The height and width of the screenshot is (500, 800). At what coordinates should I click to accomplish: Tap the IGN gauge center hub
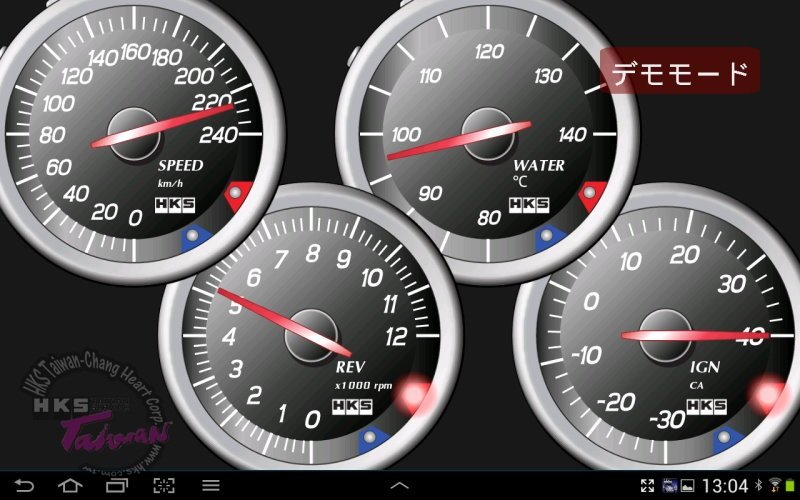665,336
